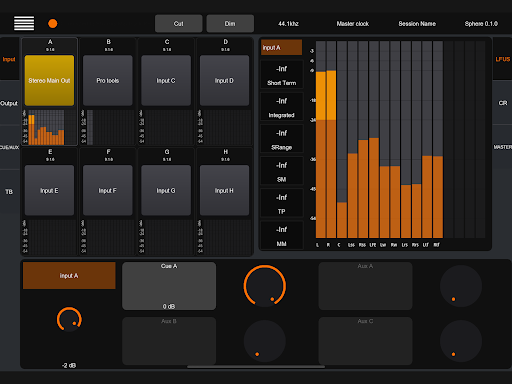Click the mini meter under Input C

[166, 127]
